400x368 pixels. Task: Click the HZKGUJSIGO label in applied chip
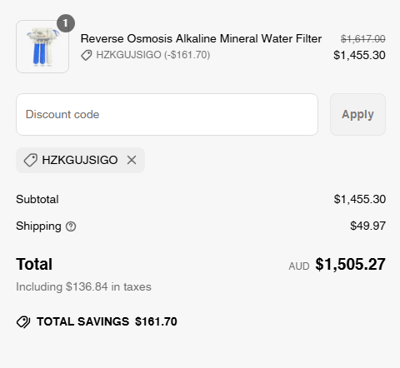(x=80, y=160)
